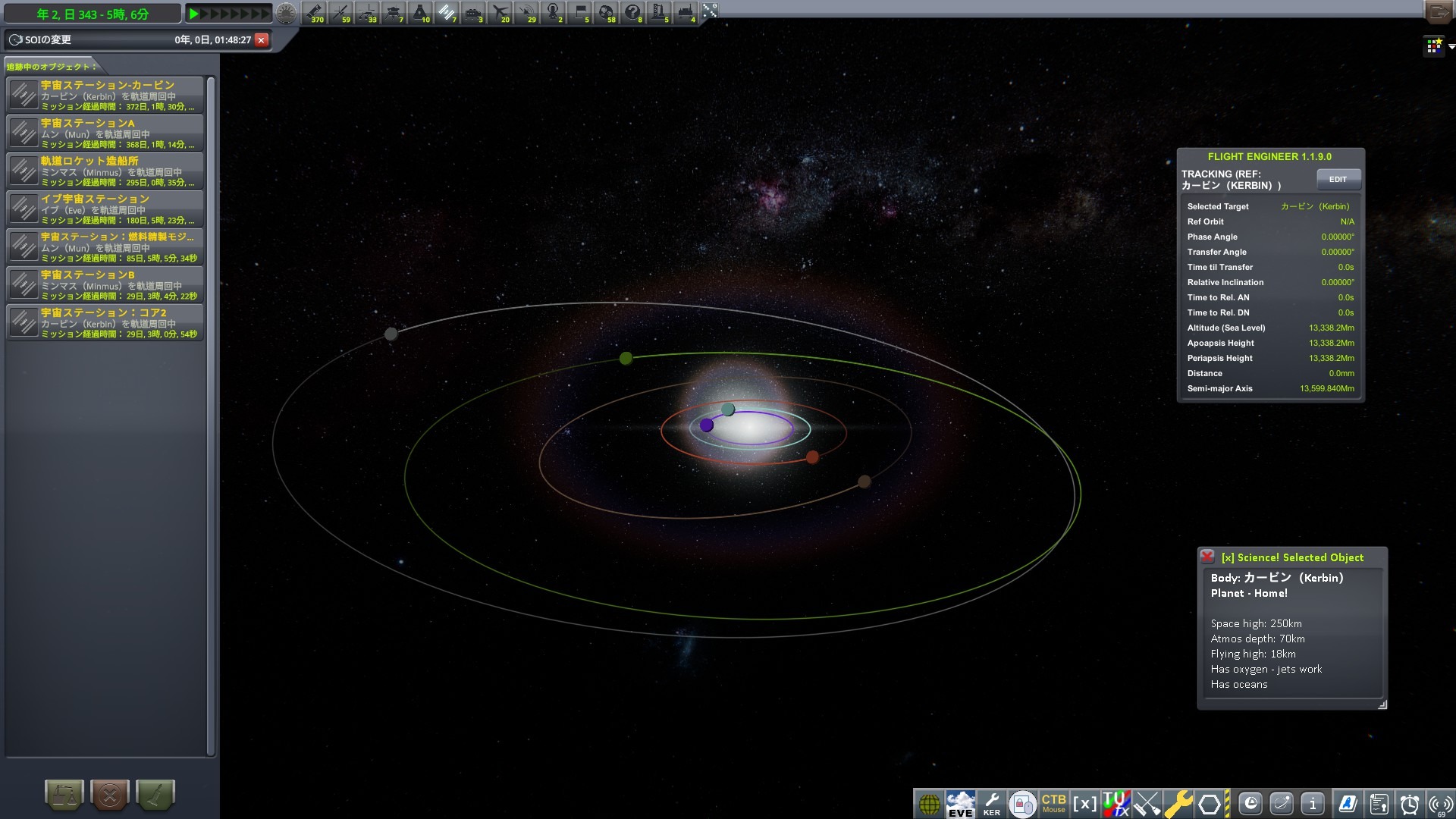
Task: Open the KER engineer toolbar icon
Action: (992, 804)
